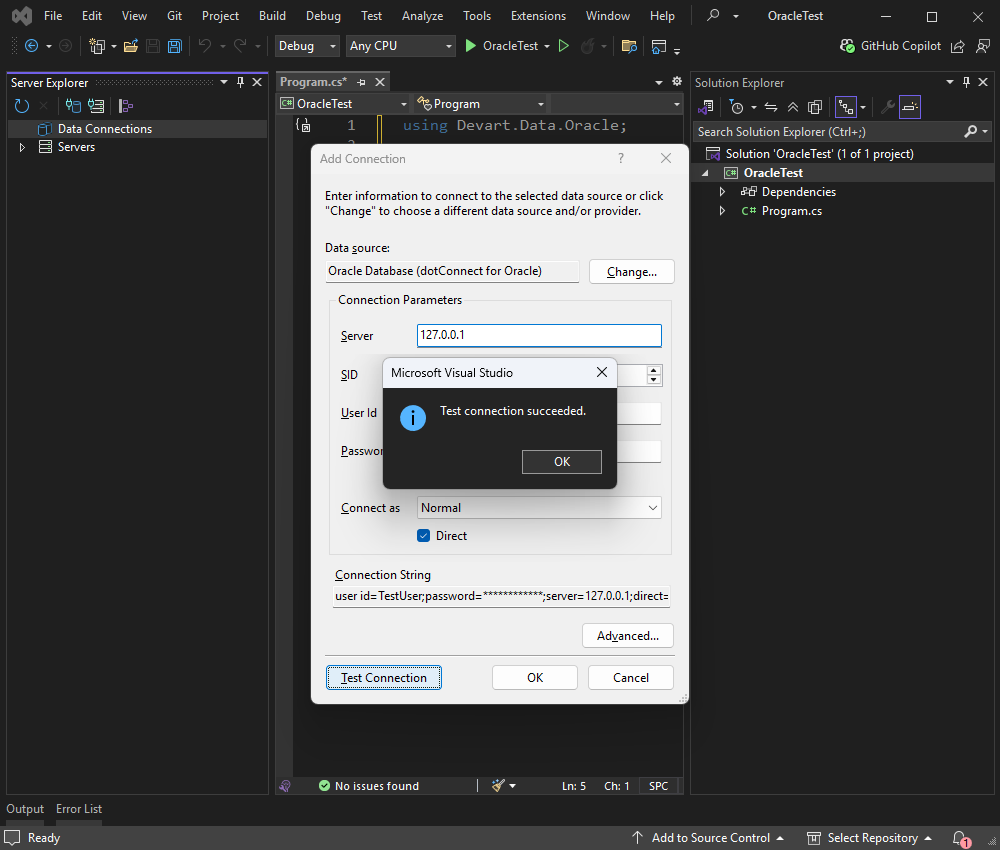
Task: Click the Server address input field
Action: coord(539,336)
